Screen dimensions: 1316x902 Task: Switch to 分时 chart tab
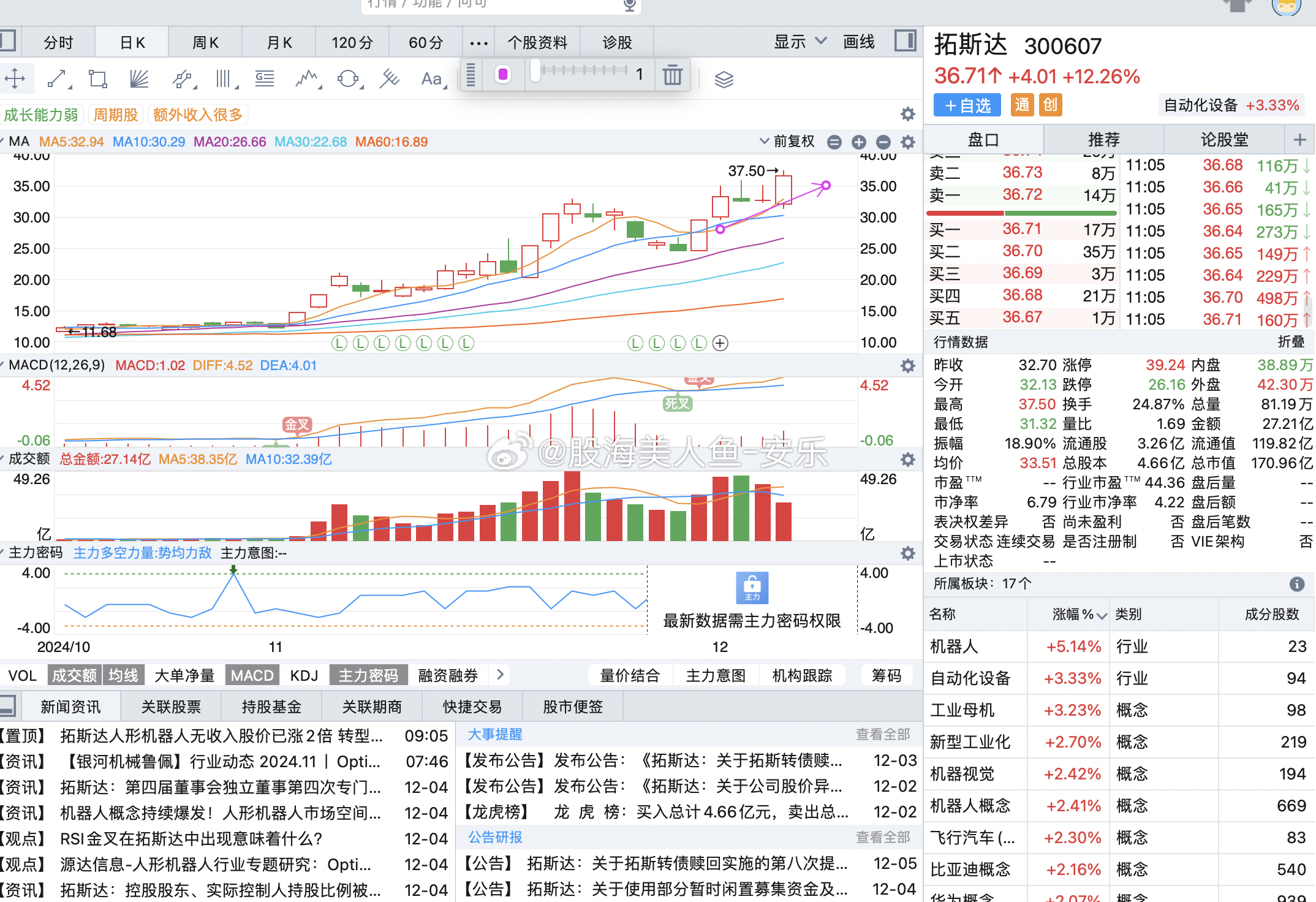point(58,42)
